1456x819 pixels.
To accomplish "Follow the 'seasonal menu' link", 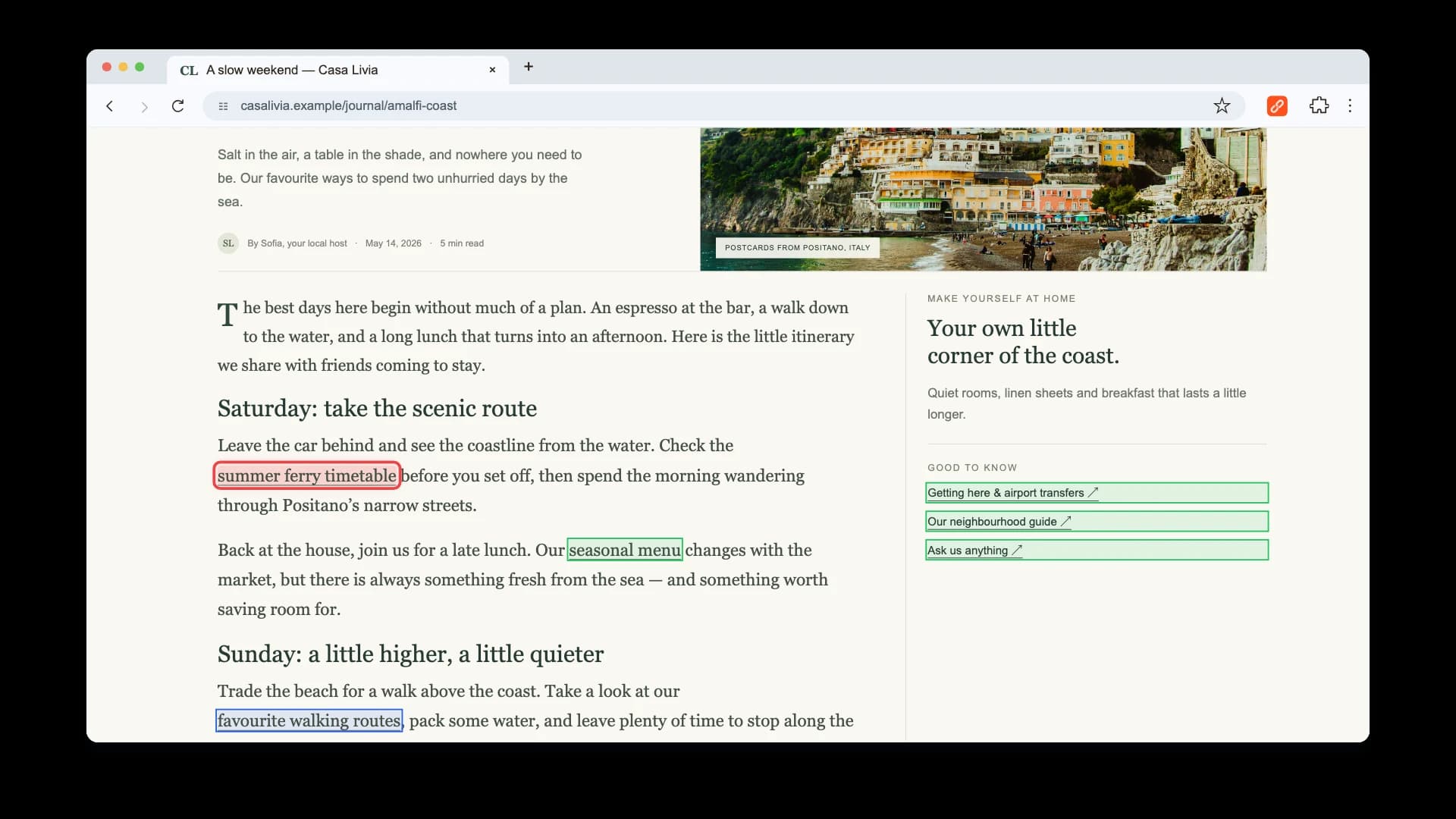I will click(x=625, y=550).
